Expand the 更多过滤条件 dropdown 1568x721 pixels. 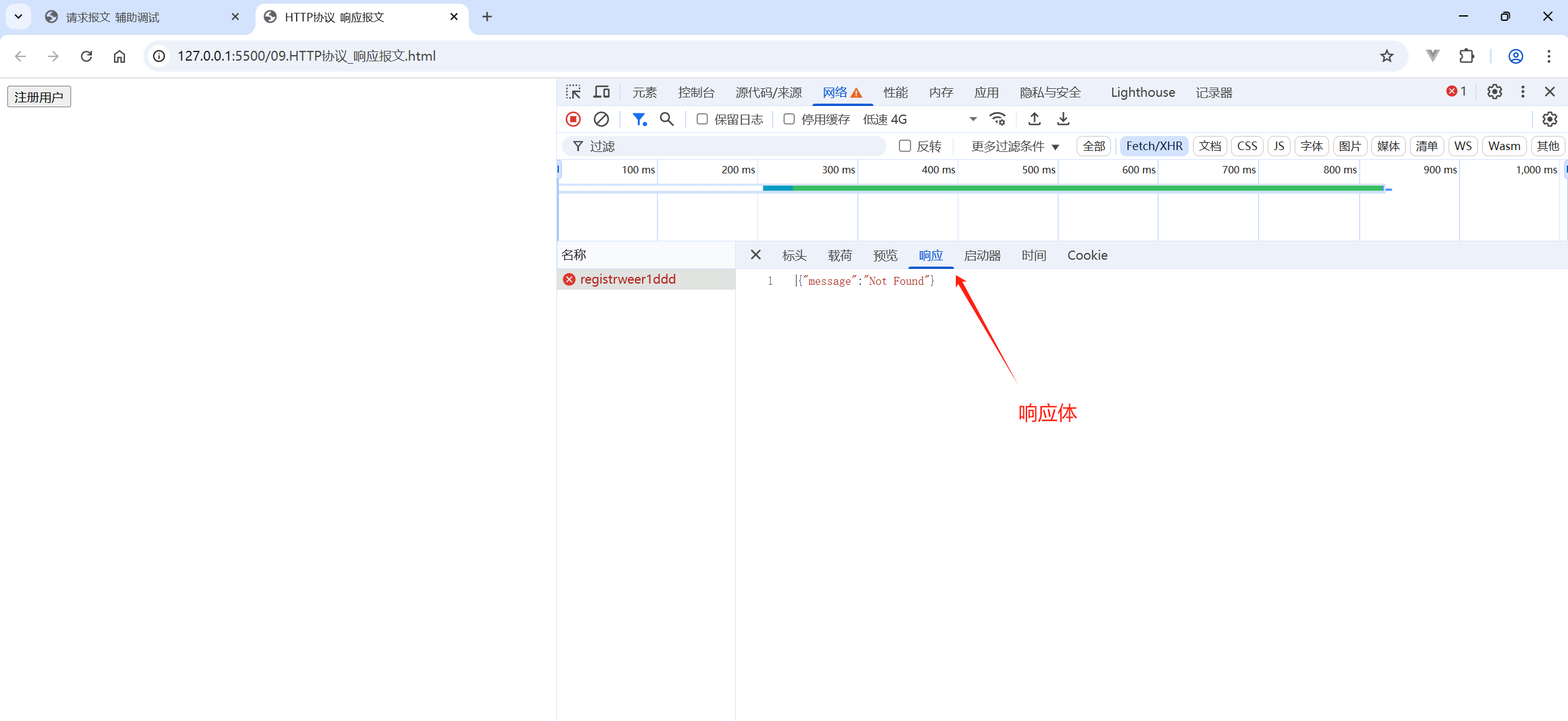[1015, 146]
